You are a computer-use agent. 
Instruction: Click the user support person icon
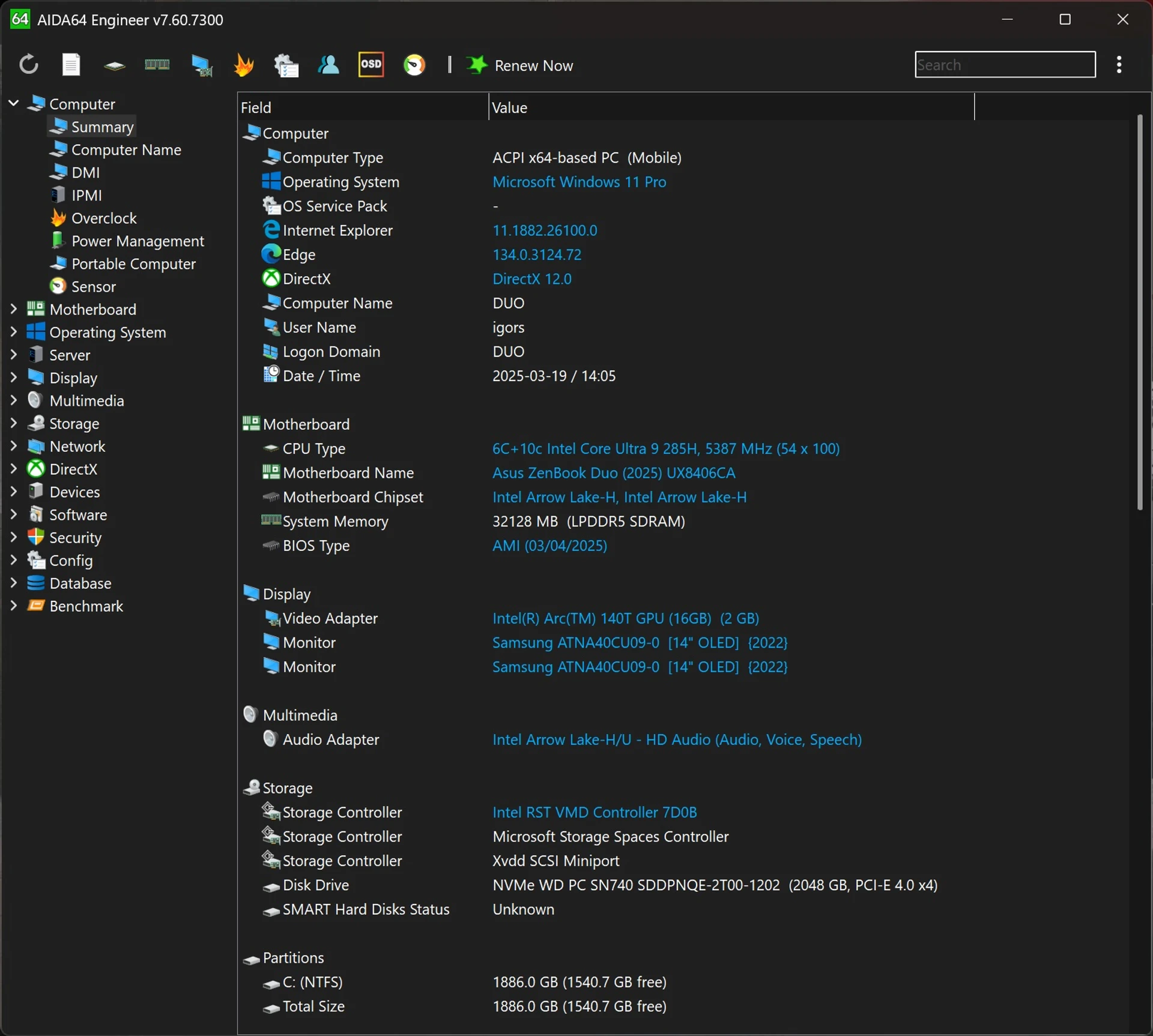pyautogui.click(x=328, y=65)
